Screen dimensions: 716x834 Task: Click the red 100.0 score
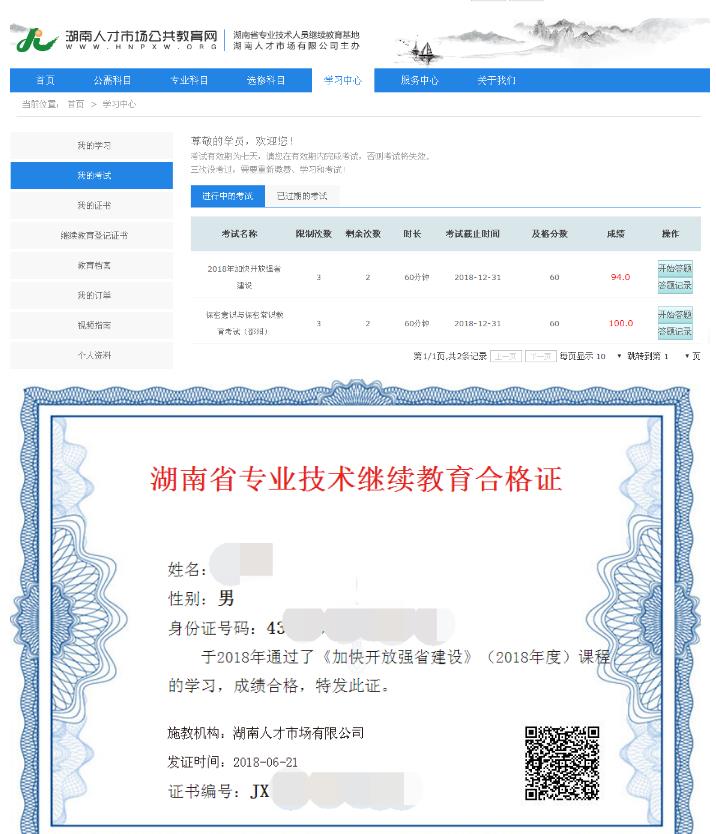coord(621,323)
